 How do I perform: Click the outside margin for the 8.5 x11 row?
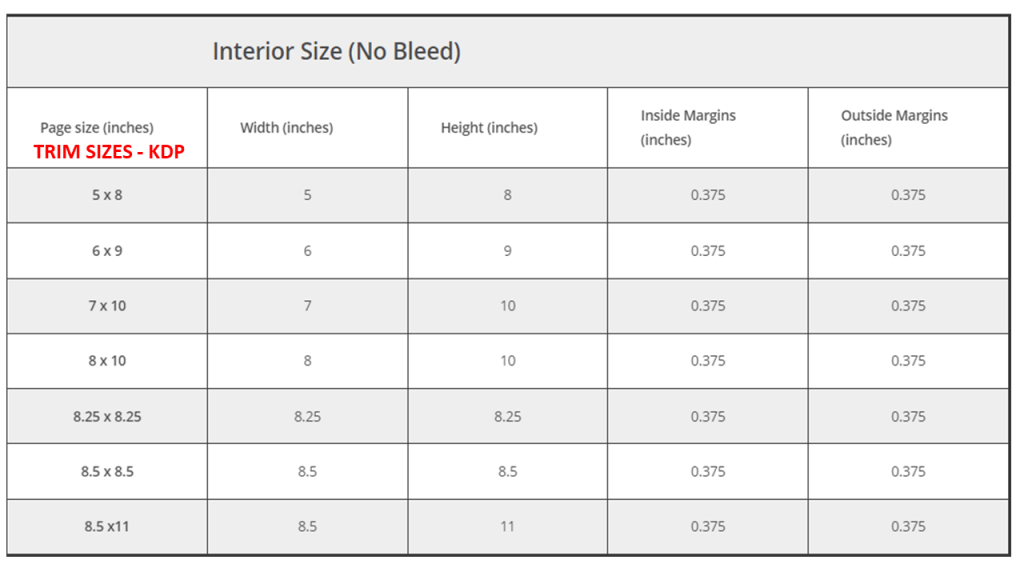click(x=908, y=527)
